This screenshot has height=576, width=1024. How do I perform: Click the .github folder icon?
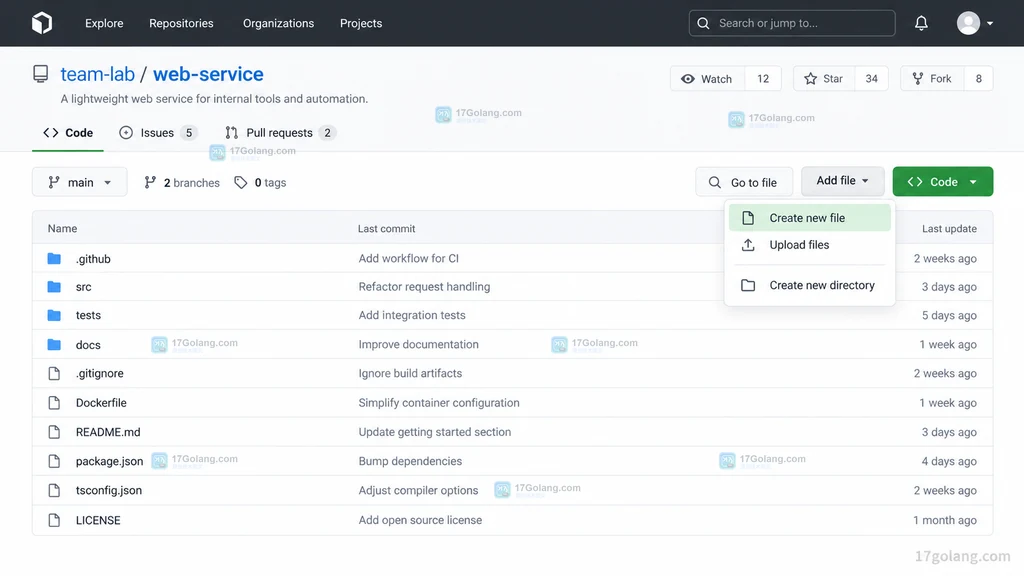click(54, 259)
